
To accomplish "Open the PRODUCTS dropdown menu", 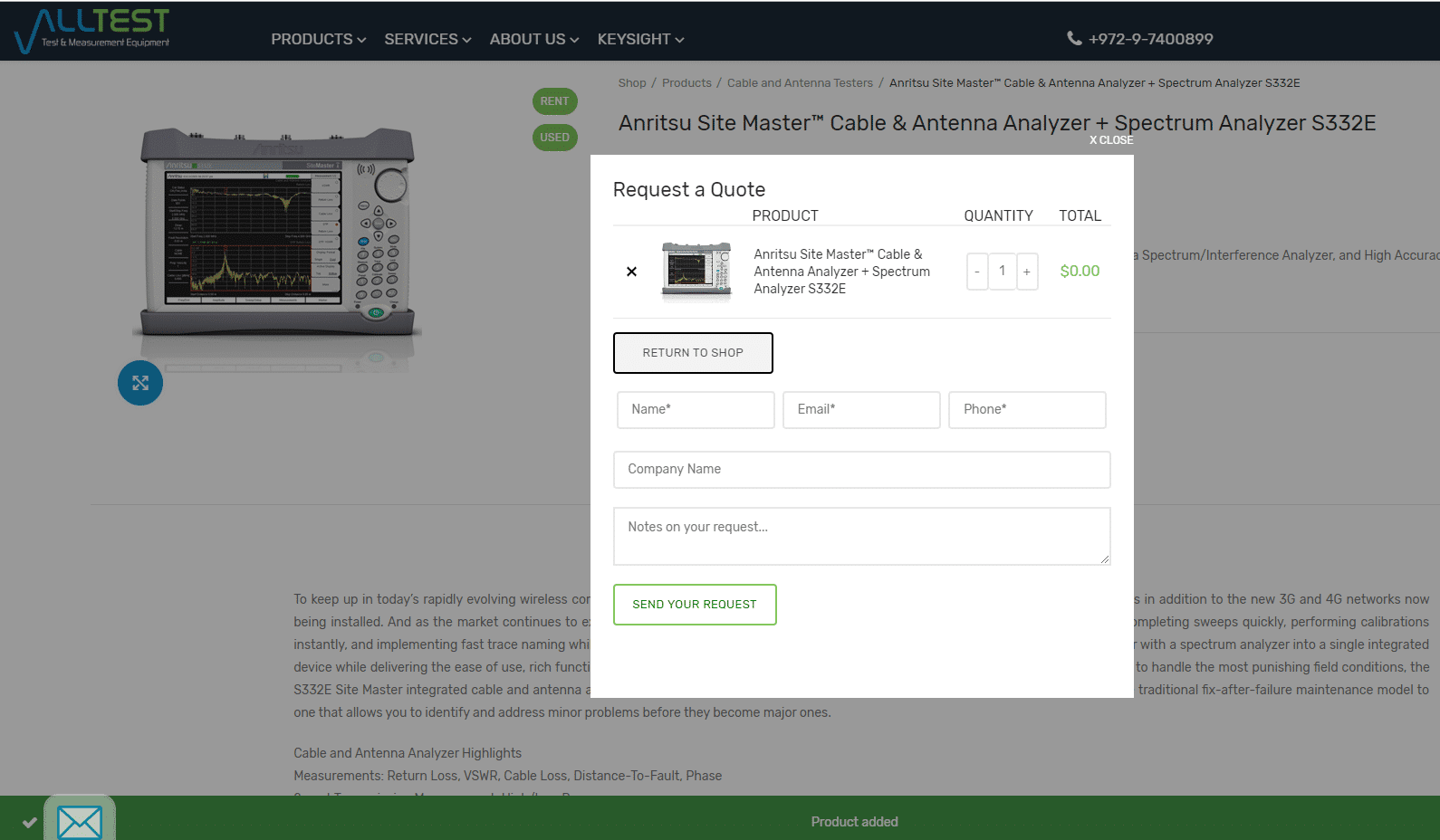I will click(319, 39).
